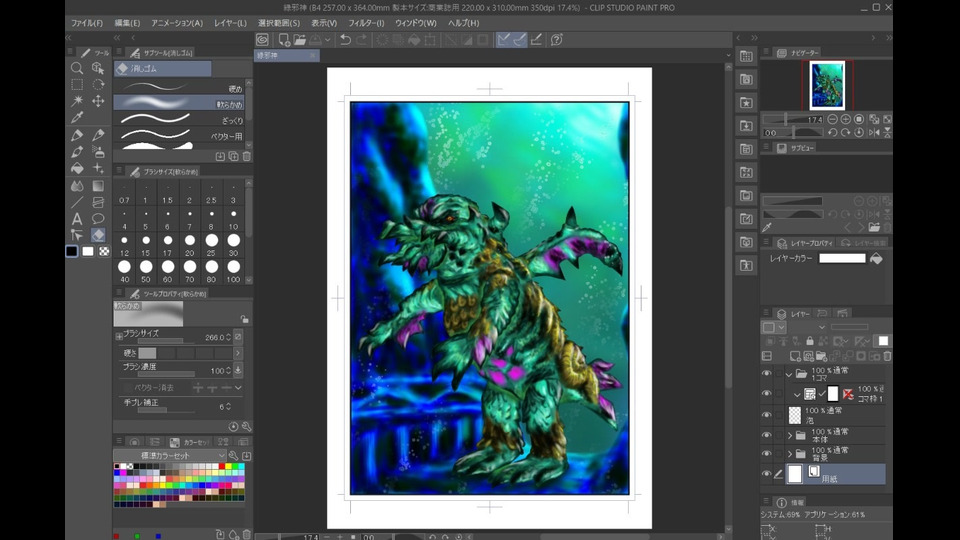Select black main color swatch
The height and width of the screenshot is (540, 960).
(x=72, y=251)
